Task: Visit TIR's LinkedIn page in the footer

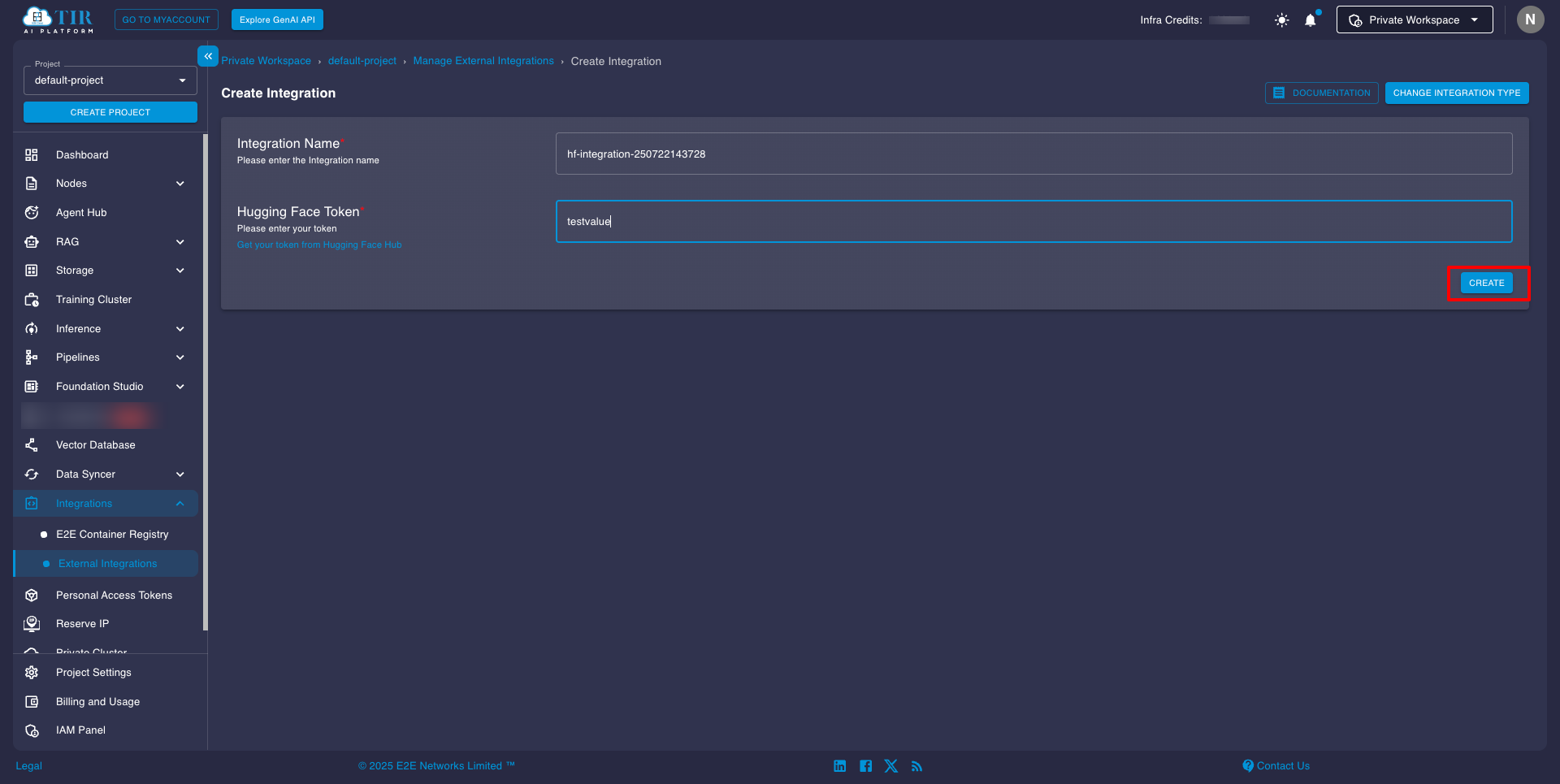Action: tap(839, 765)
